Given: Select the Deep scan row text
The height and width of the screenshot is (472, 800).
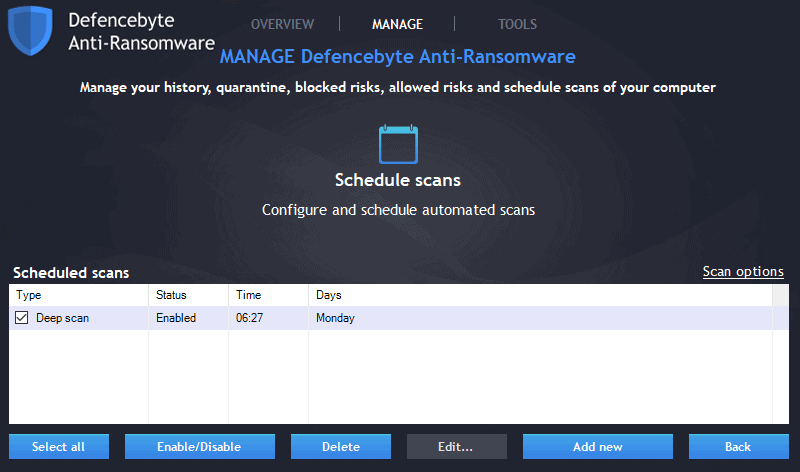Looking at the screenshot, I should tap(62, 318).
